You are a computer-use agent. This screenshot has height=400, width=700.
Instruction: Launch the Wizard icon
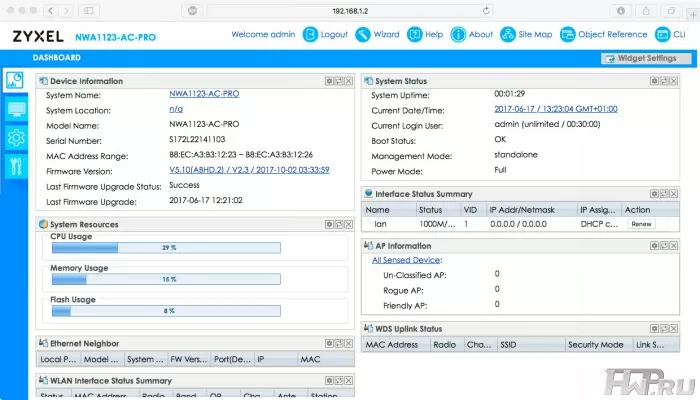[362, 34]
